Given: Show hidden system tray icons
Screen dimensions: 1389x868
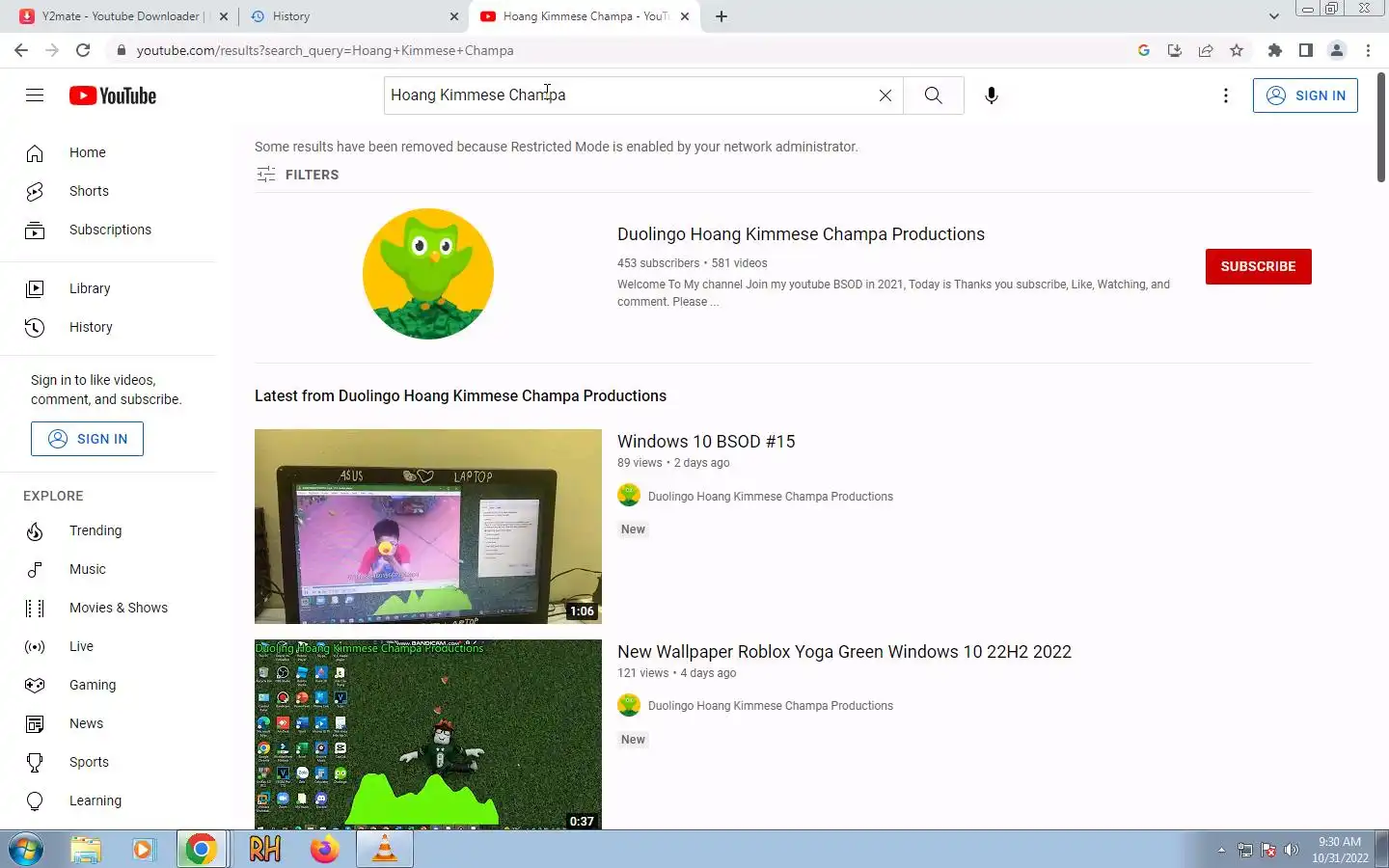Looking at the screenshot, I should click(1221, 850).
